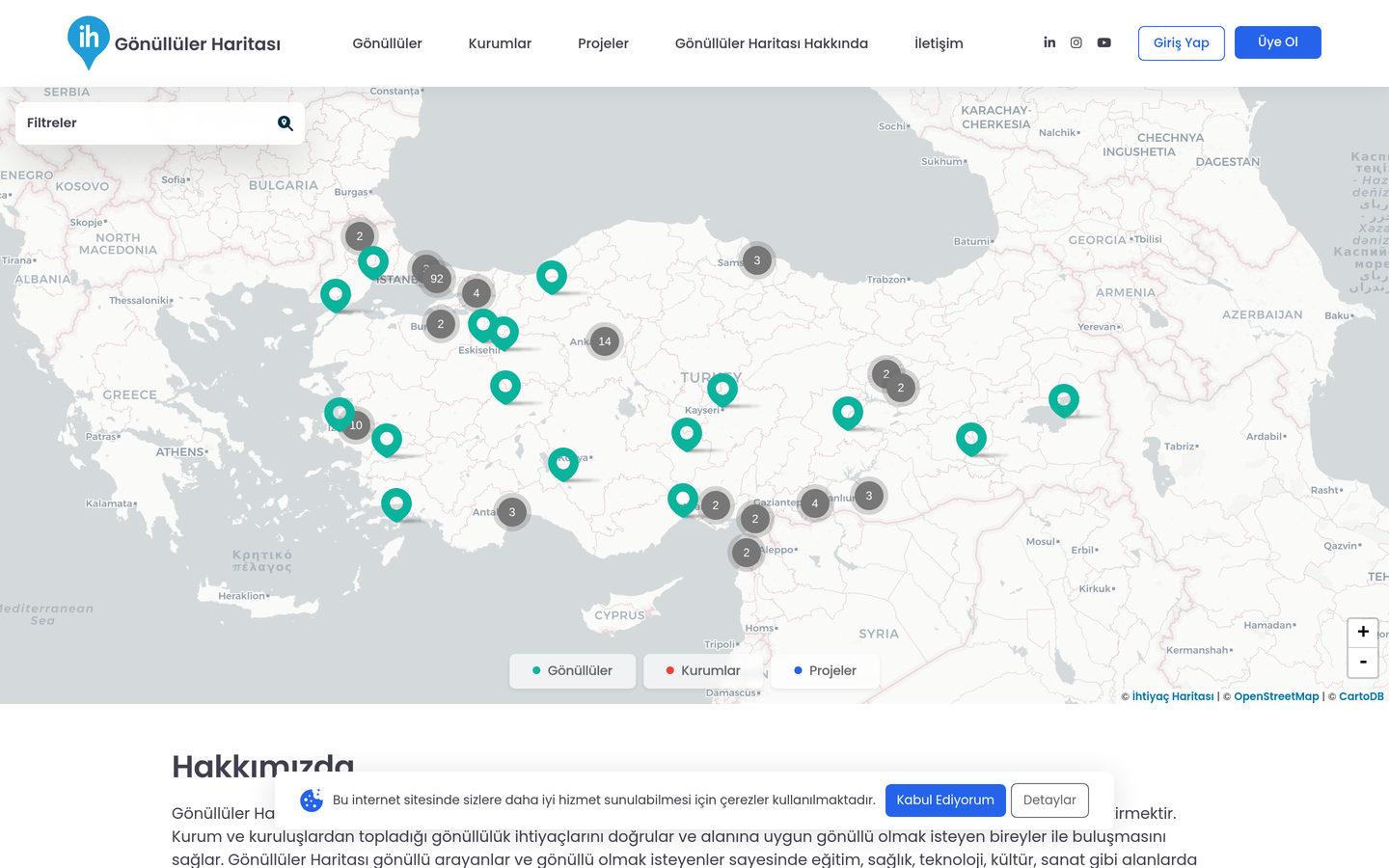This screenshot has width=1389, height=868.
Task: Toggle the Gönüllüler map layer filter
Action: pyautogui.click(x=573, y=671)
